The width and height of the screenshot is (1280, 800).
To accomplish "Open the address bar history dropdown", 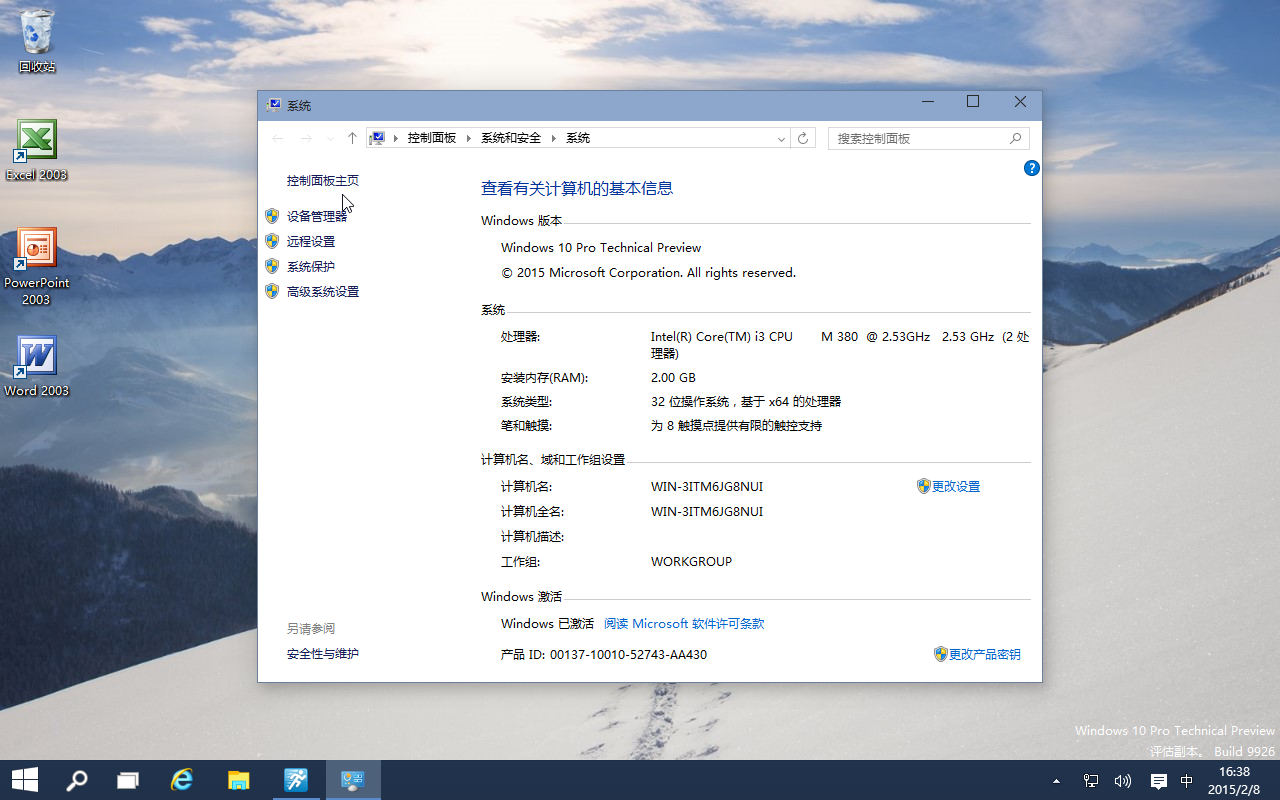I will click(781, 139).
